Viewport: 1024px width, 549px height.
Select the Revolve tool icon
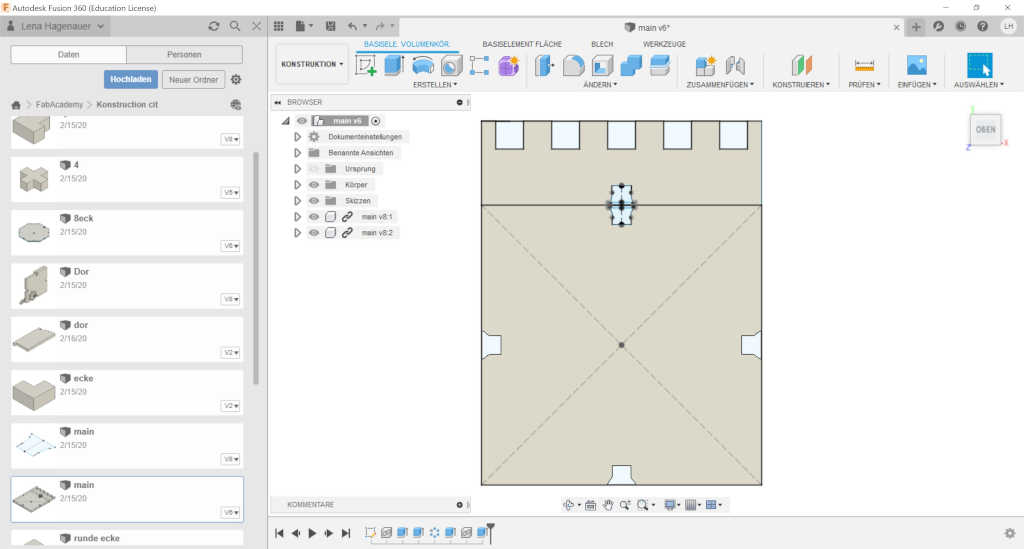pos(423,65)
